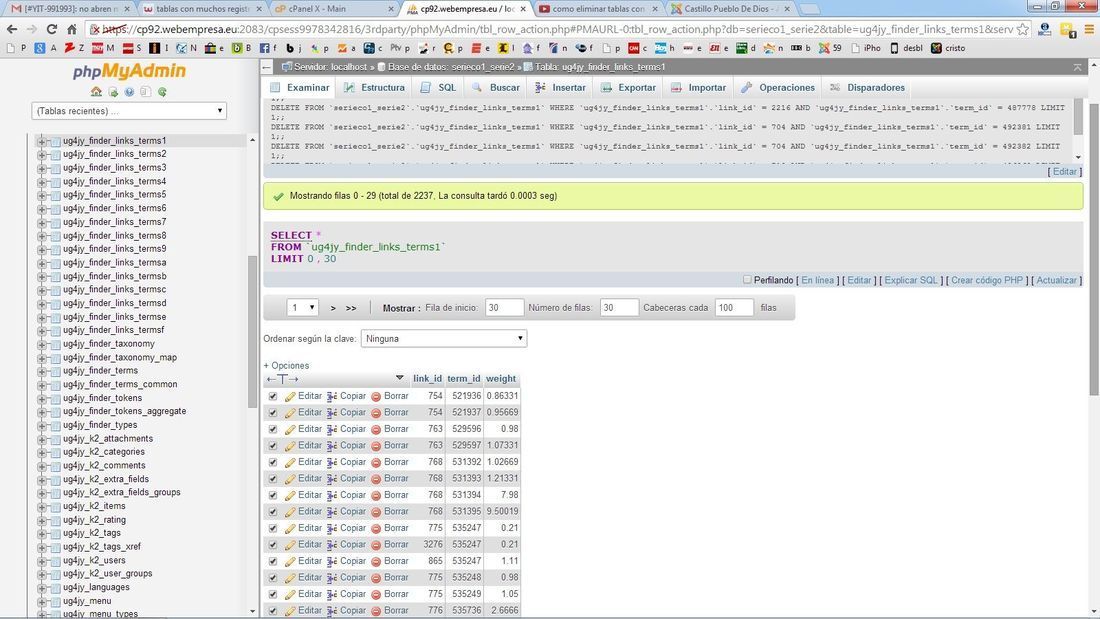Click the collapse page header double-arrow icon
Screen dimensions: 1100x619
click(x=1078, y=67)
